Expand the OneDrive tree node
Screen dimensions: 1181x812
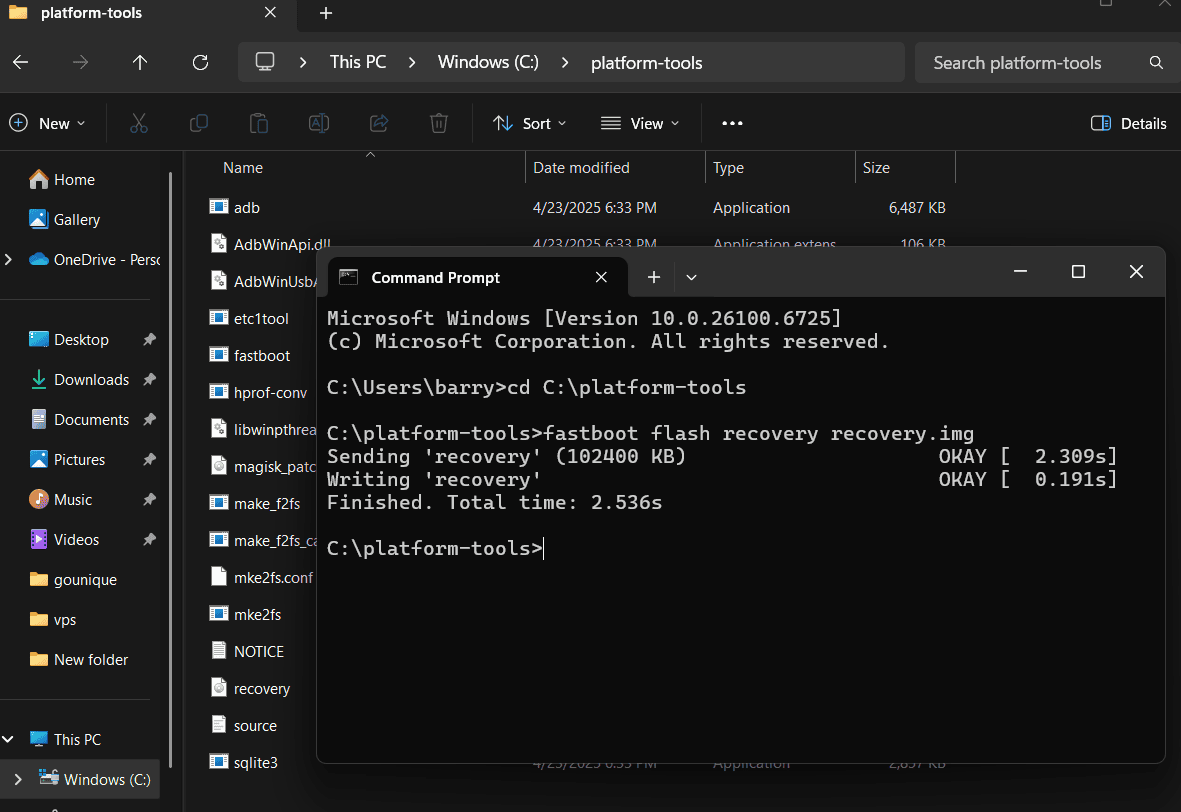coord(8,260)
